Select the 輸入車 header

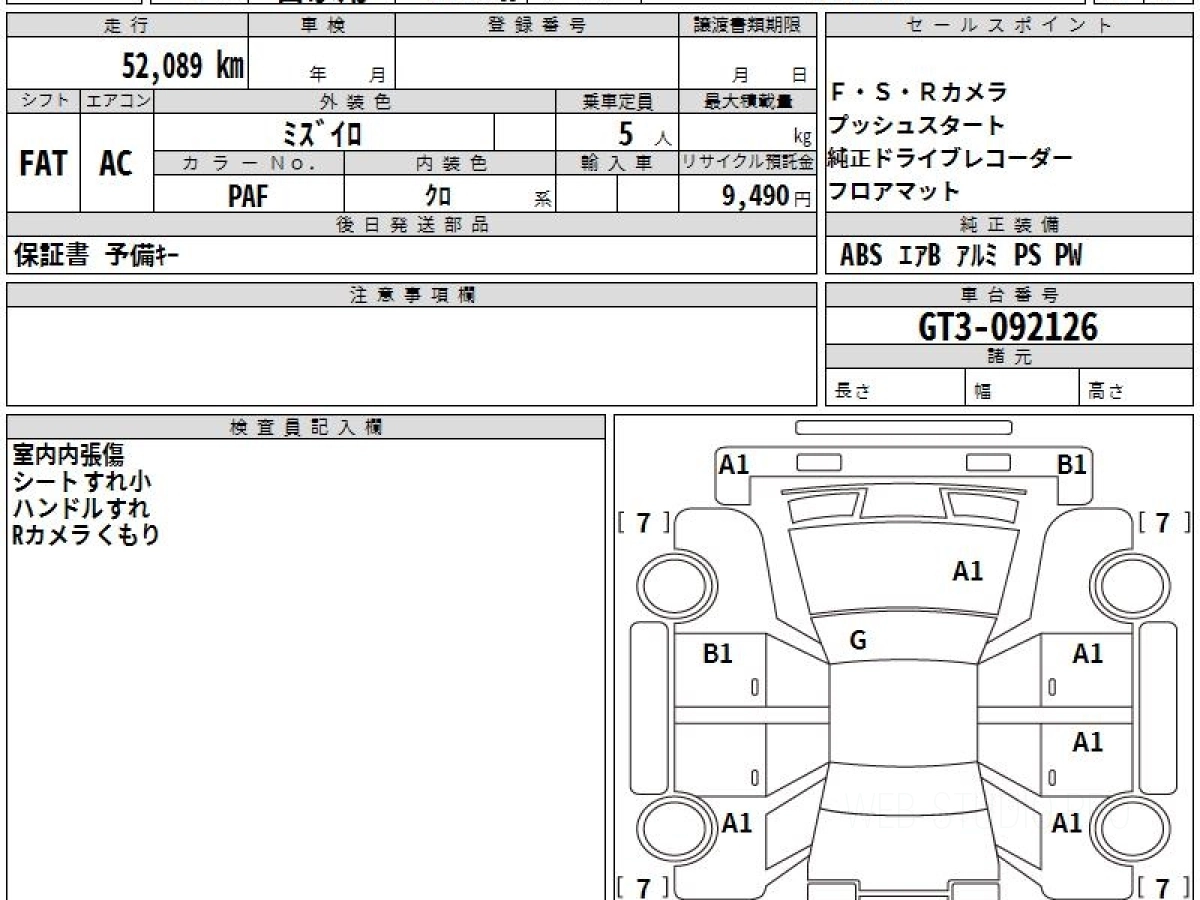(617, 163)
